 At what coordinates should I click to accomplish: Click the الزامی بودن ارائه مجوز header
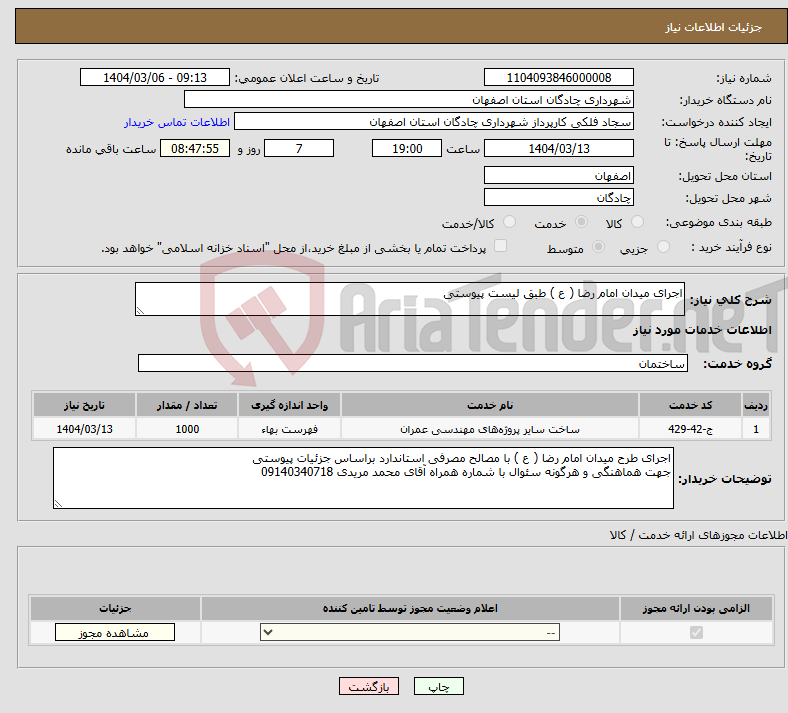pyautogui.click(x=696, y=608)
